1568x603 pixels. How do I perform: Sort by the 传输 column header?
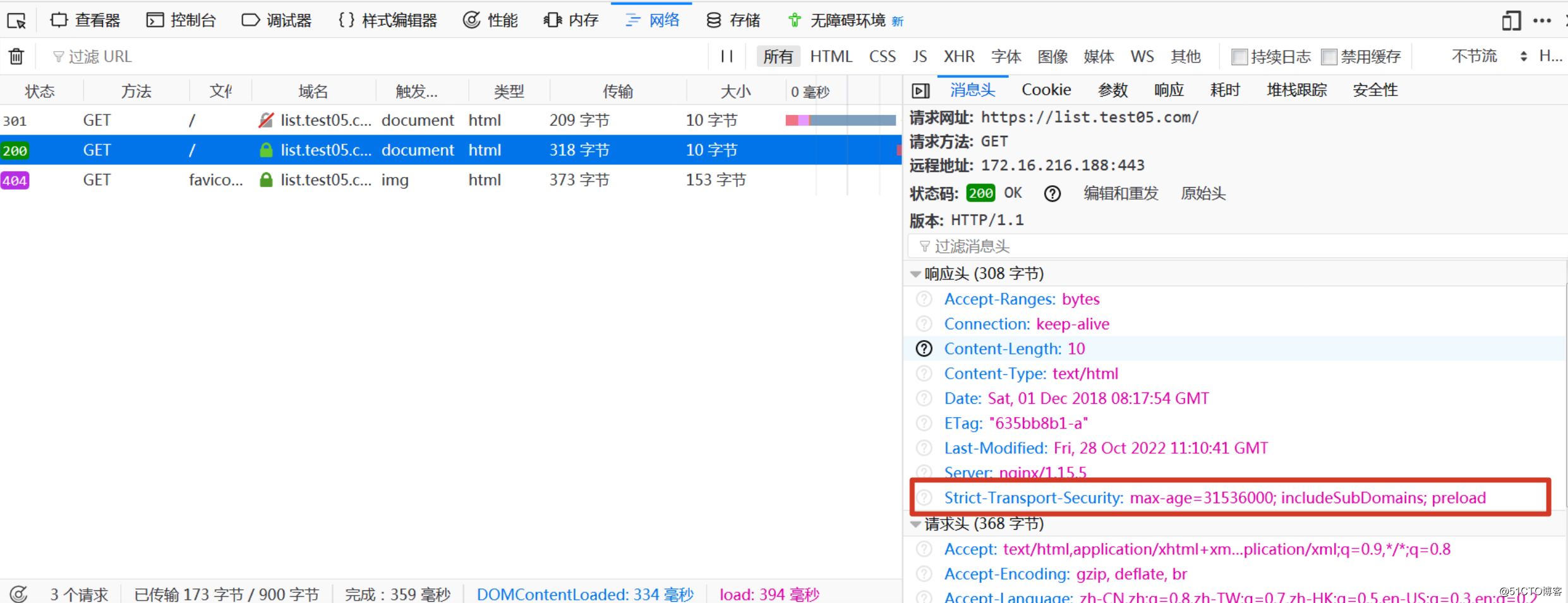618,91
